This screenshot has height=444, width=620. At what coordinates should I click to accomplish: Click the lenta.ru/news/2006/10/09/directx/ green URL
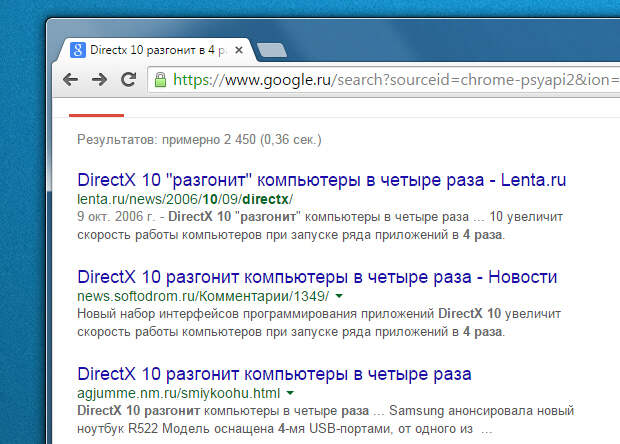pyautogui.click(x=185, y=199)
